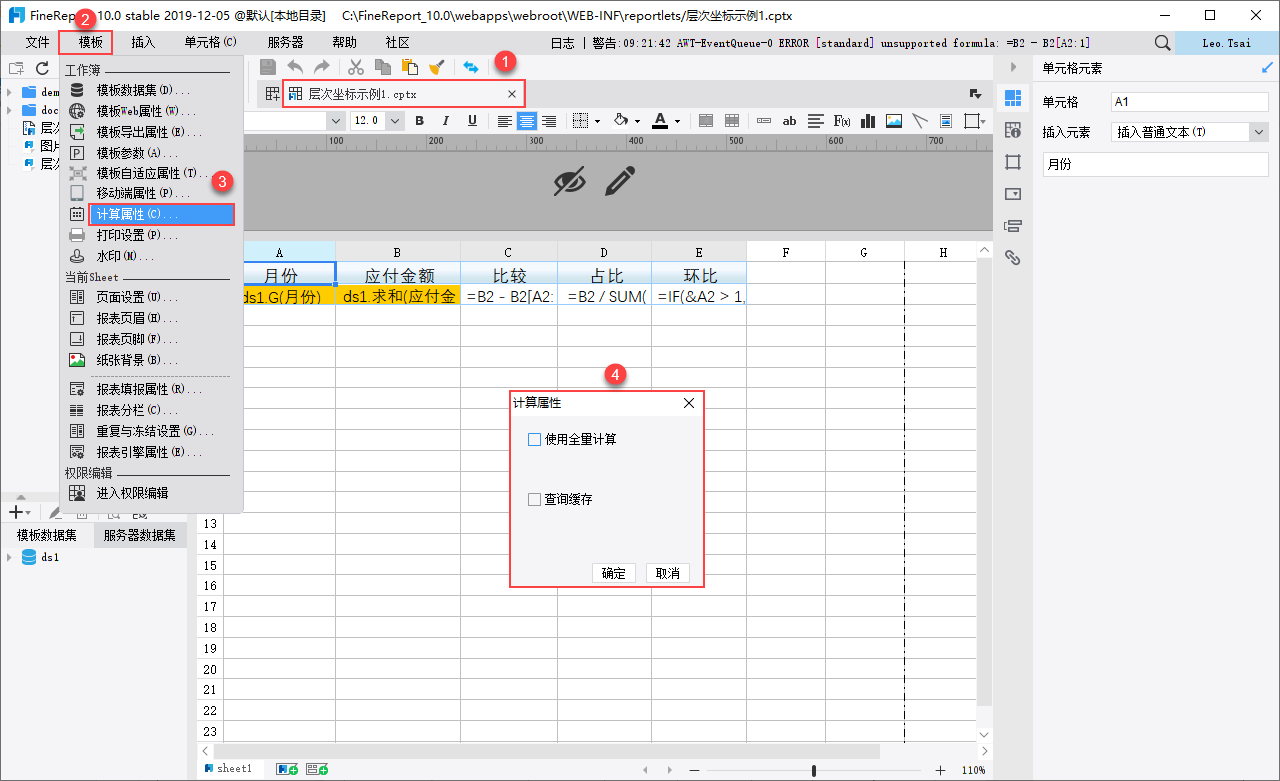This screenshot has height=781, width=1280.
Task: Open the 插入 menu
Action: coord(143,43)
